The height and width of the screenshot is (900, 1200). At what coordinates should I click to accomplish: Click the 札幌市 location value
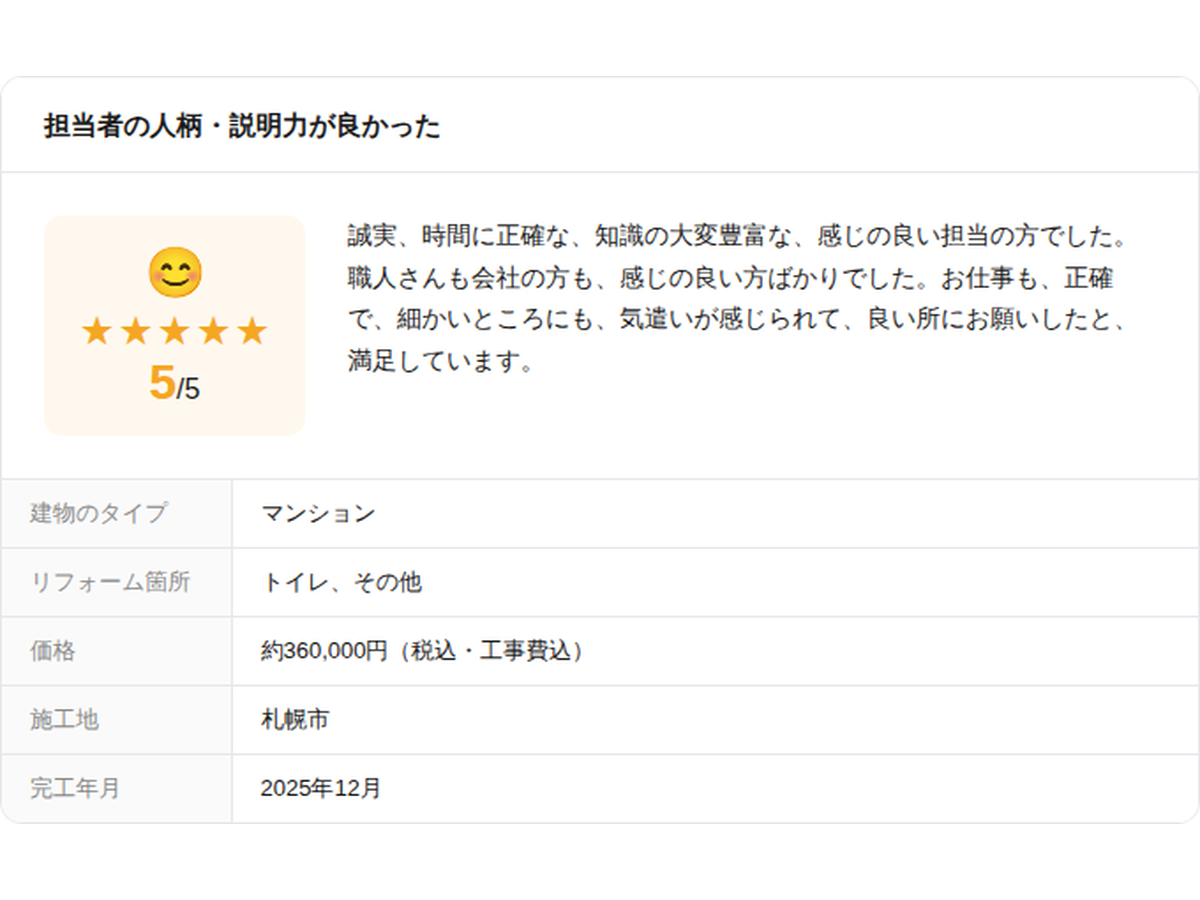pyautogui.click(x=295, y=719)
